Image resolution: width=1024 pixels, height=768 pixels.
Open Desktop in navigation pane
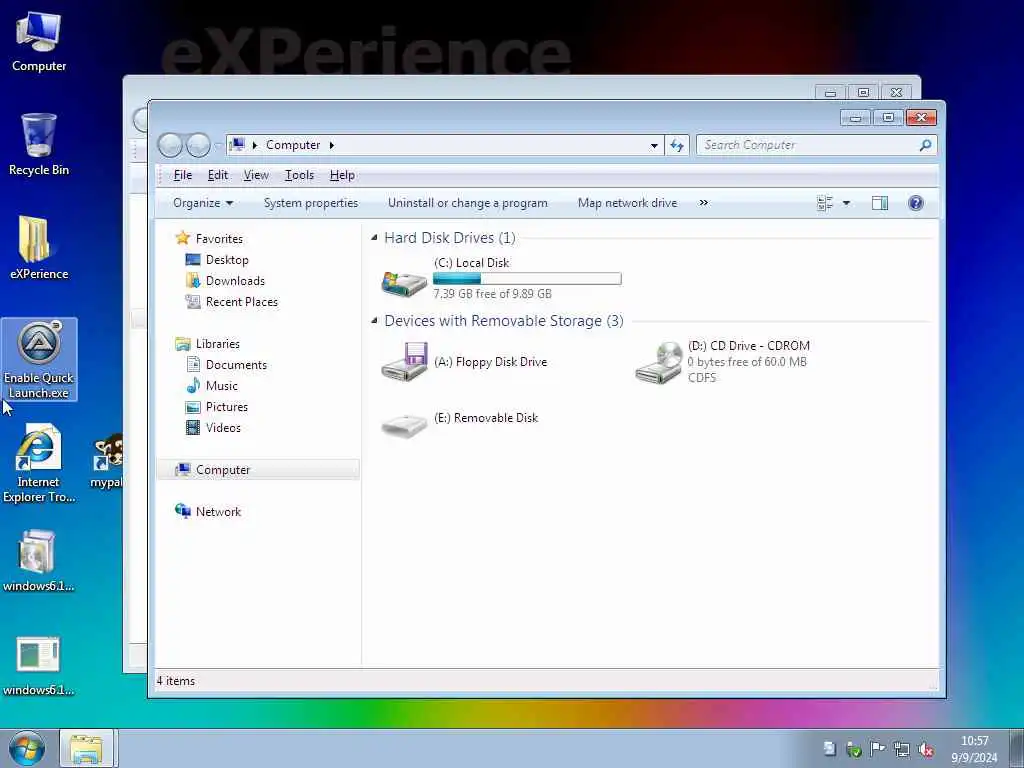click(217, 260)
